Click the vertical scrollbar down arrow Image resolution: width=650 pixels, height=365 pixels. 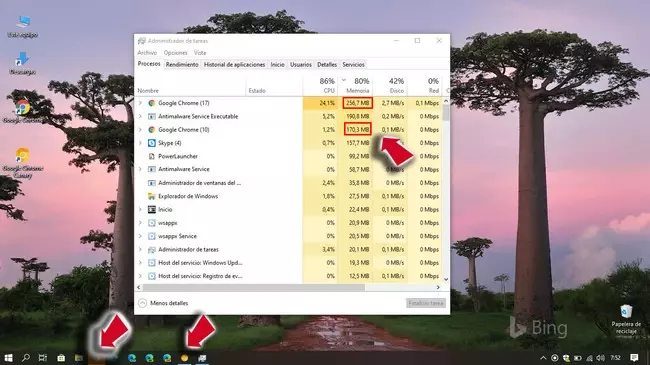(x=446, y=279)
